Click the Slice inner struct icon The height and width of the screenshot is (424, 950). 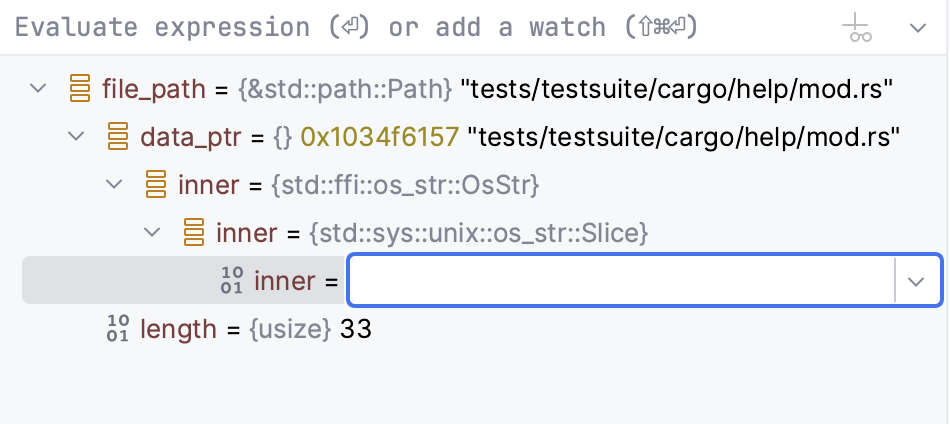[193, 232]
